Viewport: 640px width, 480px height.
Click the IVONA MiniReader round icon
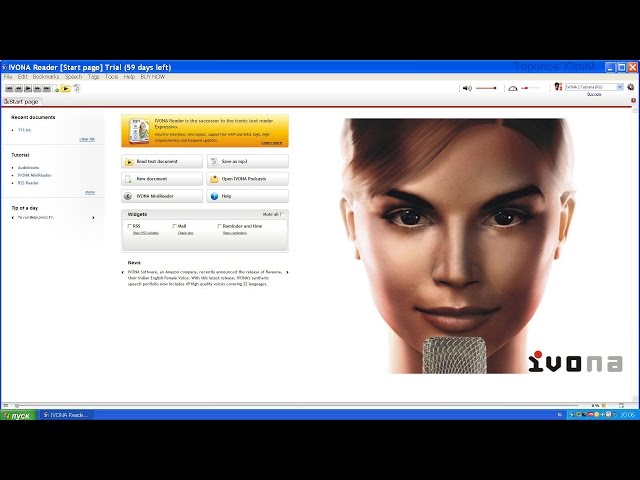coord(128,196)
